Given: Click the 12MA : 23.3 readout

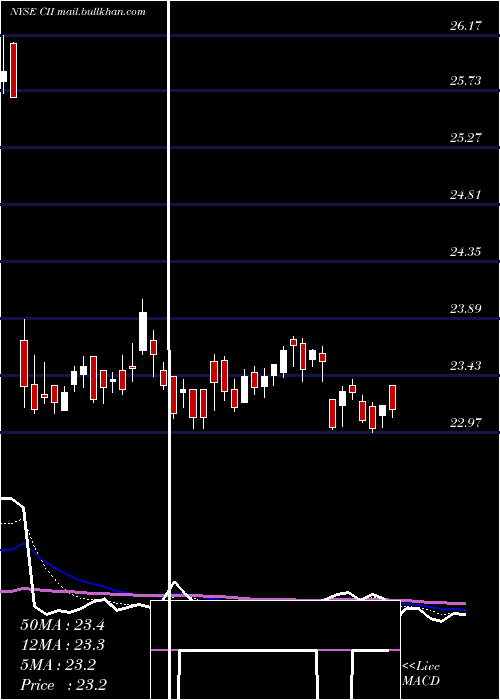Looking at the screenshot, I should tap(62, 645).
